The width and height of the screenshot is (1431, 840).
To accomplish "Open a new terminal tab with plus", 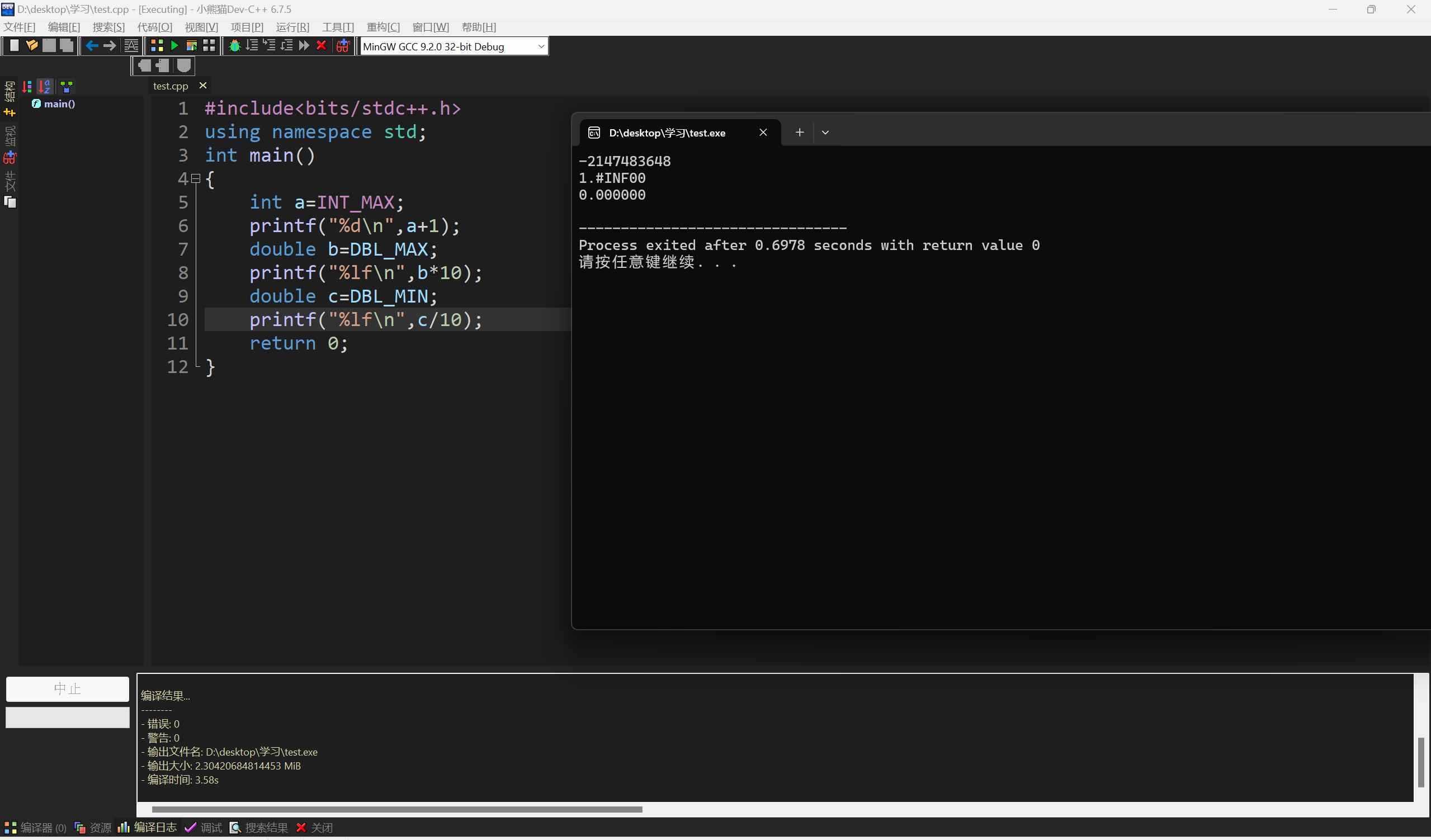I will pos(800,133).
